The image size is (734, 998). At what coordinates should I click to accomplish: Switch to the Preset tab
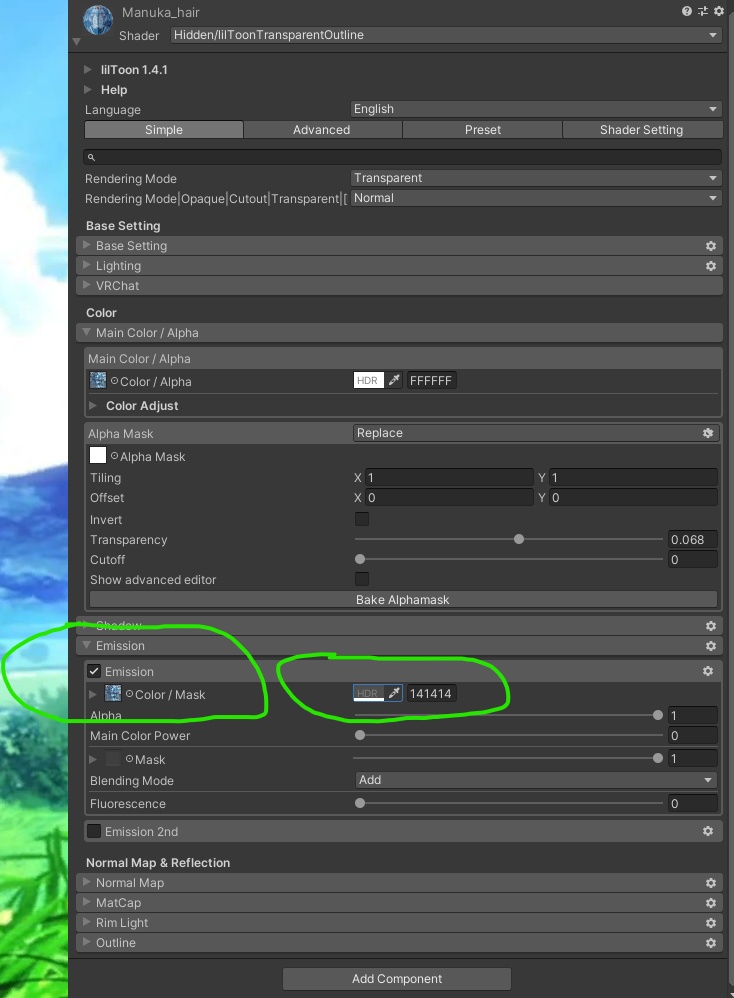pos(483,130)
